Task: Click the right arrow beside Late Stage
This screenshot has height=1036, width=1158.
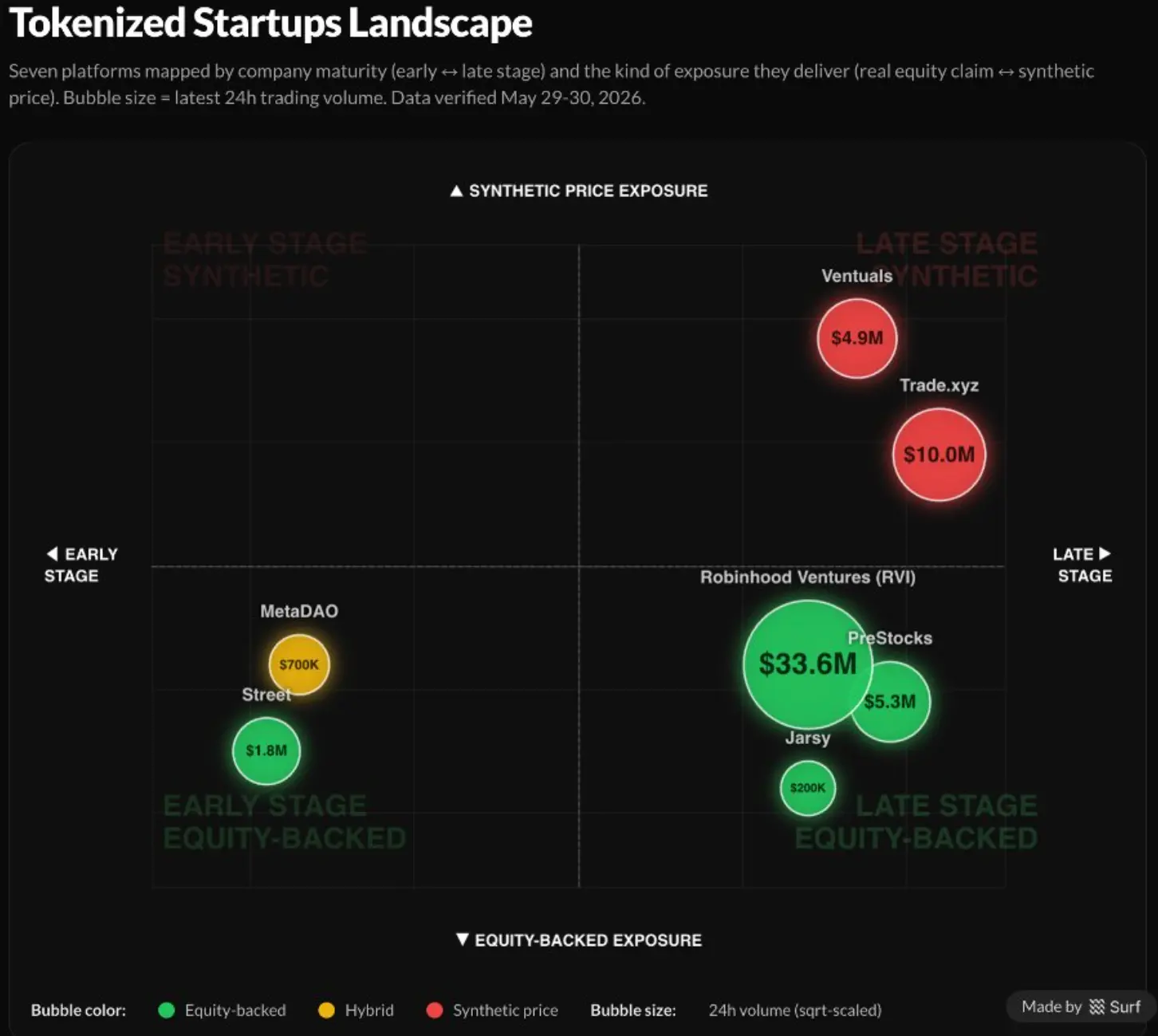Action: [x=1105, y=553]
